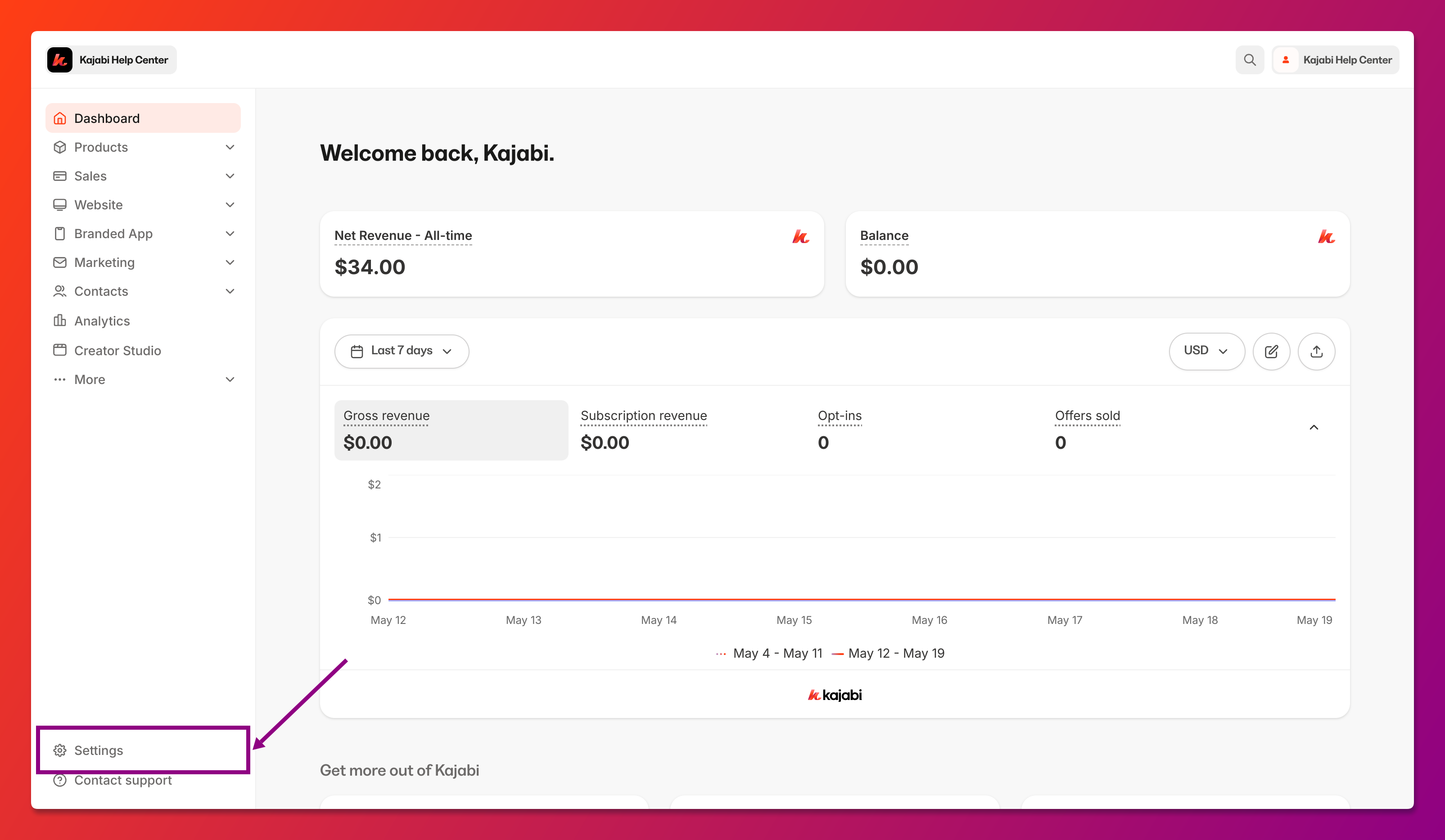Click Get more out of Kajabi heading
Image resolution: width=1445 pixels, height=840 pixels.
[400, 770]
